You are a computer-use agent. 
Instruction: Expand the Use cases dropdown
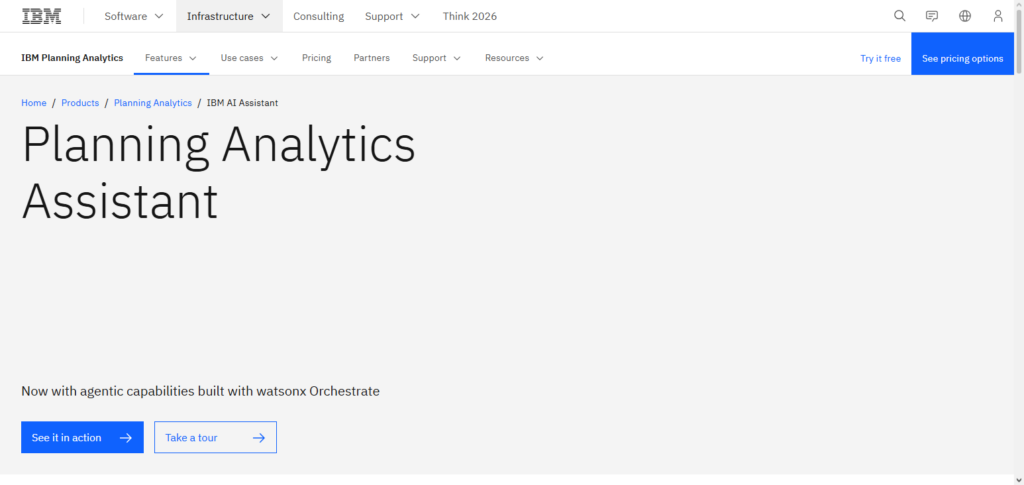[249, 58]
